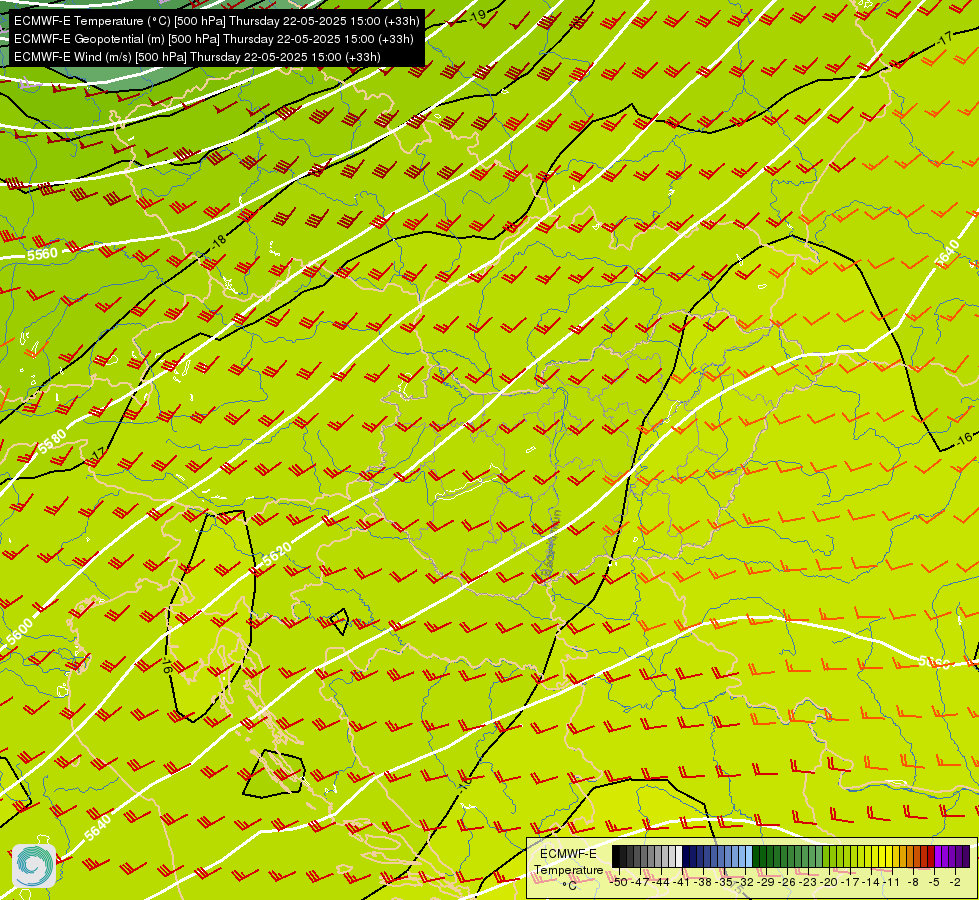
Task: Click the -11 value in temperature legend
Action: pyautogui.click(x=892, y=882)
